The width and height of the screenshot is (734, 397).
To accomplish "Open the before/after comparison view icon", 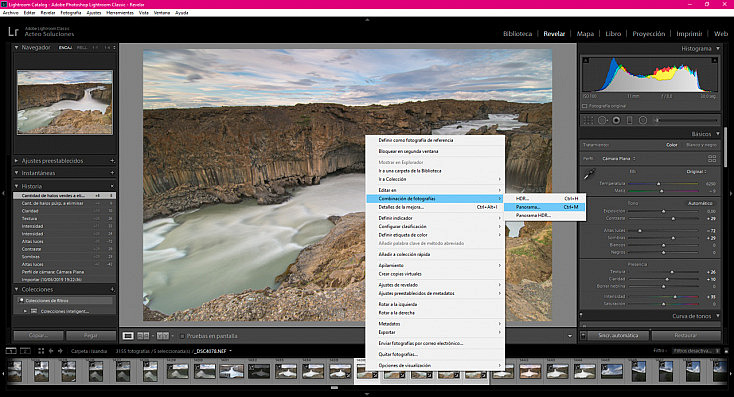I will pyautogui.click(x=162, y=336).
